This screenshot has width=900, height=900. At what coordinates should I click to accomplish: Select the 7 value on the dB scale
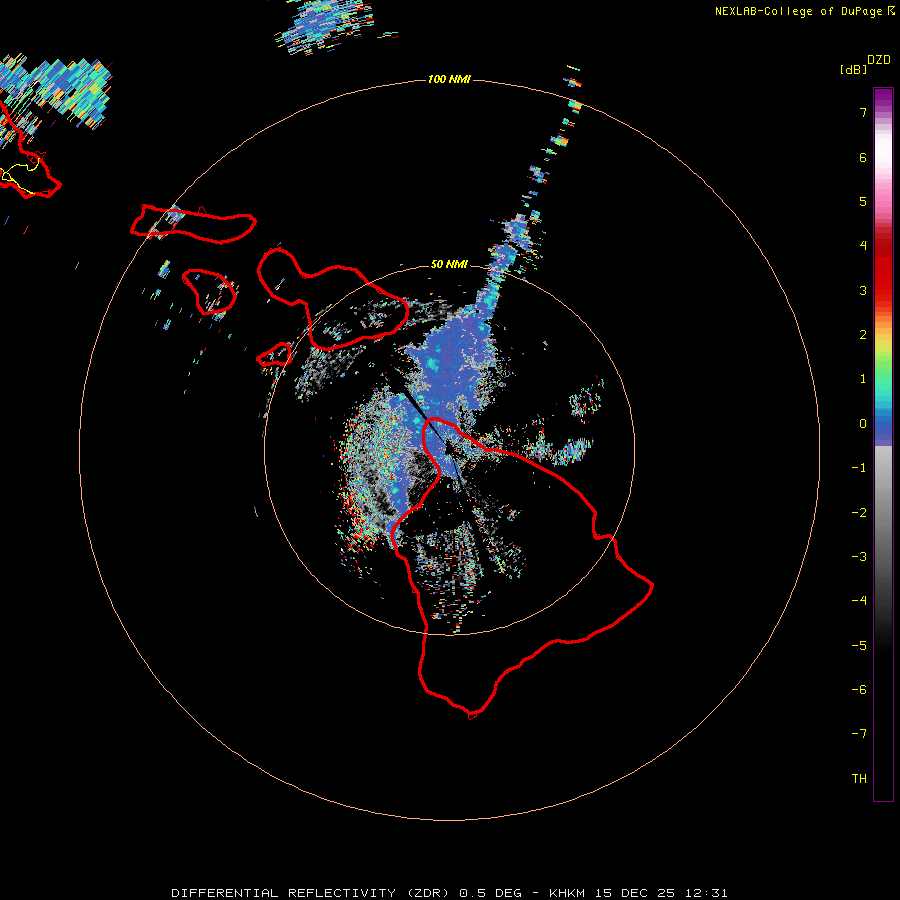[x=863, y=112]
